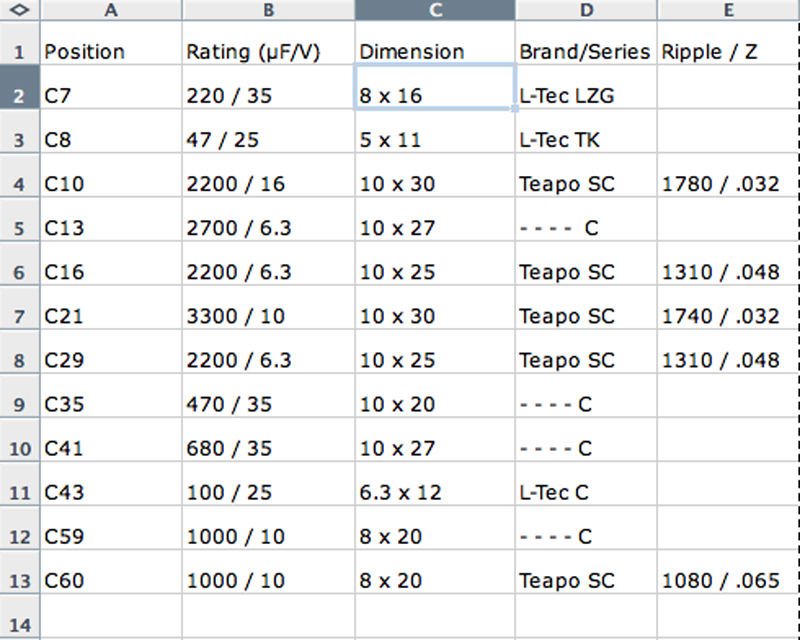
Task: Select the "1080 / .065" ripple cell
Action: click(x=727, y=580)
